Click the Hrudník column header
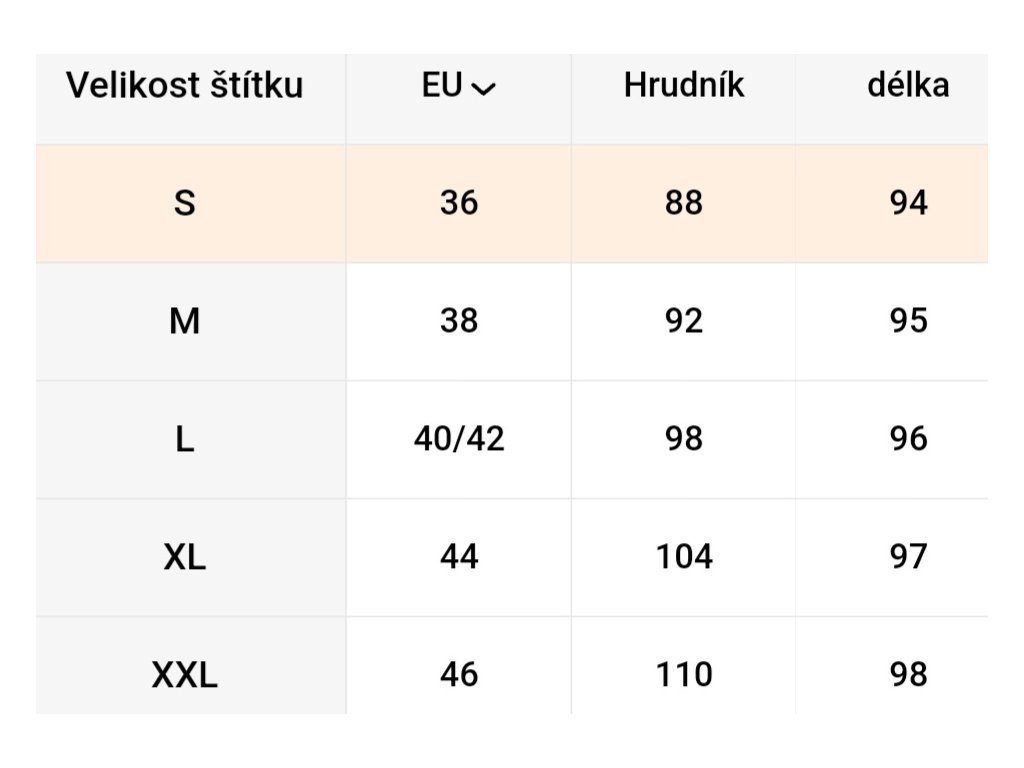Screen dimensions: 1024x768 pyautogui.click(x=684, y=86)
